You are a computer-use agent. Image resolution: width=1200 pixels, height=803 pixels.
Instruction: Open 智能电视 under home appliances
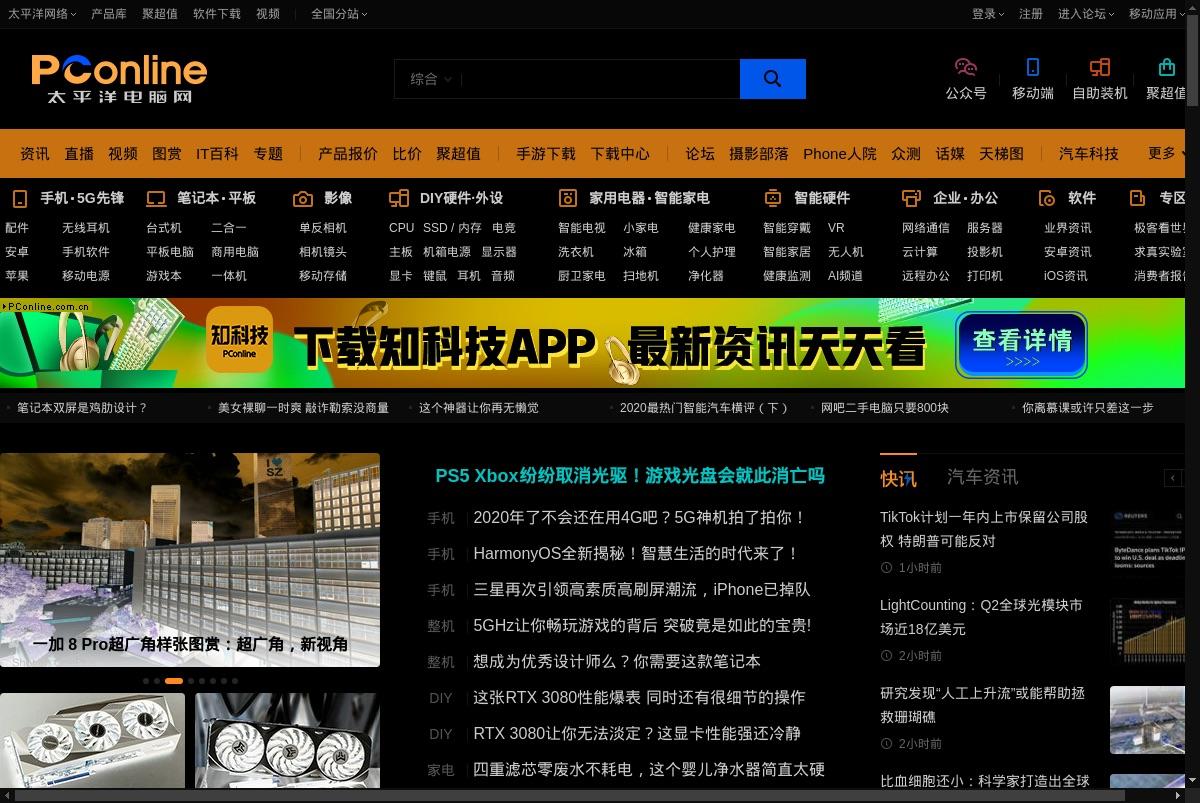[x=582, y=228]
